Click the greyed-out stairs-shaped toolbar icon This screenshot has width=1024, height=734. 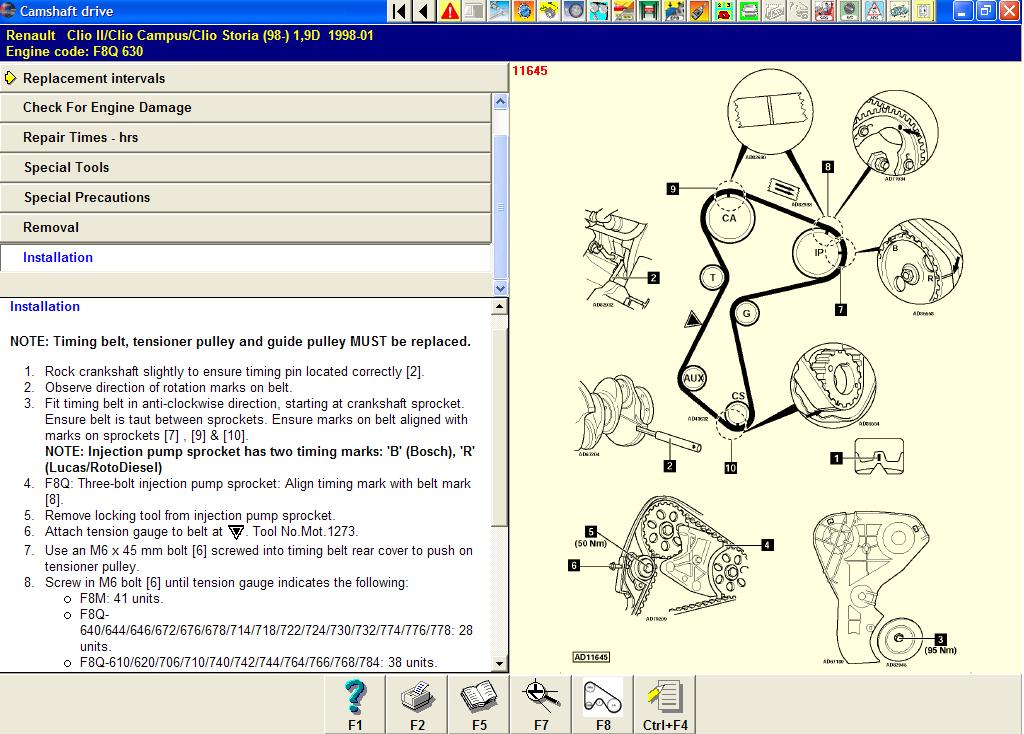coord(773,11)
